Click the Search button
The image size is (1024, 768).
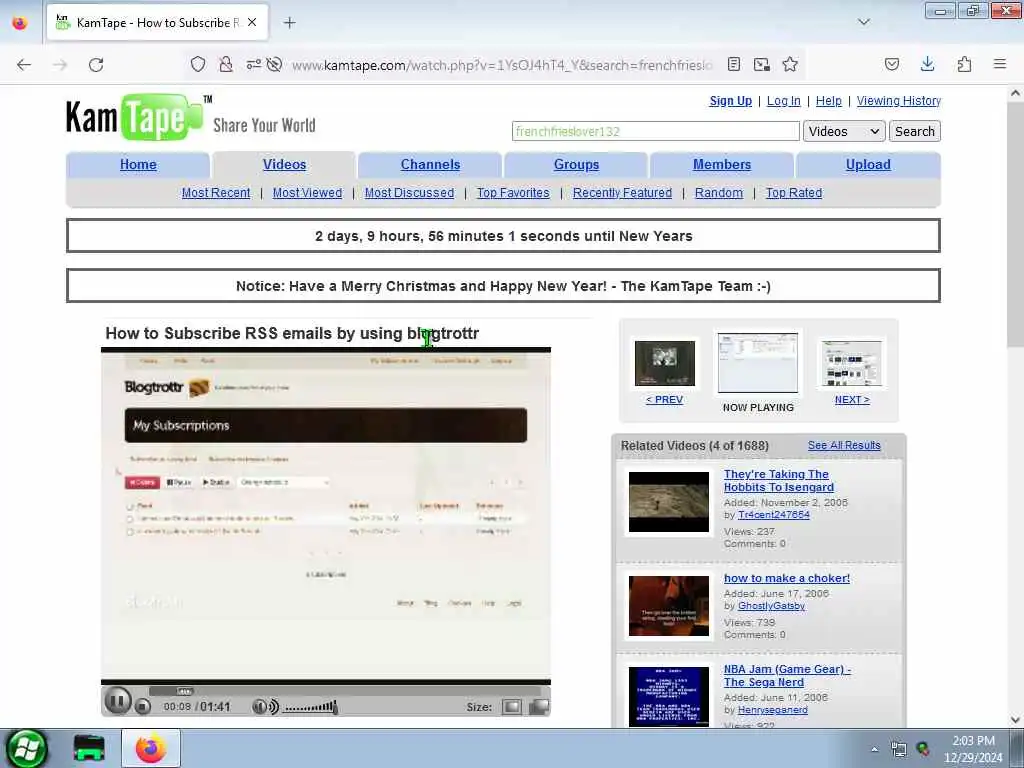pyautogui.click(x=914, y=131)
